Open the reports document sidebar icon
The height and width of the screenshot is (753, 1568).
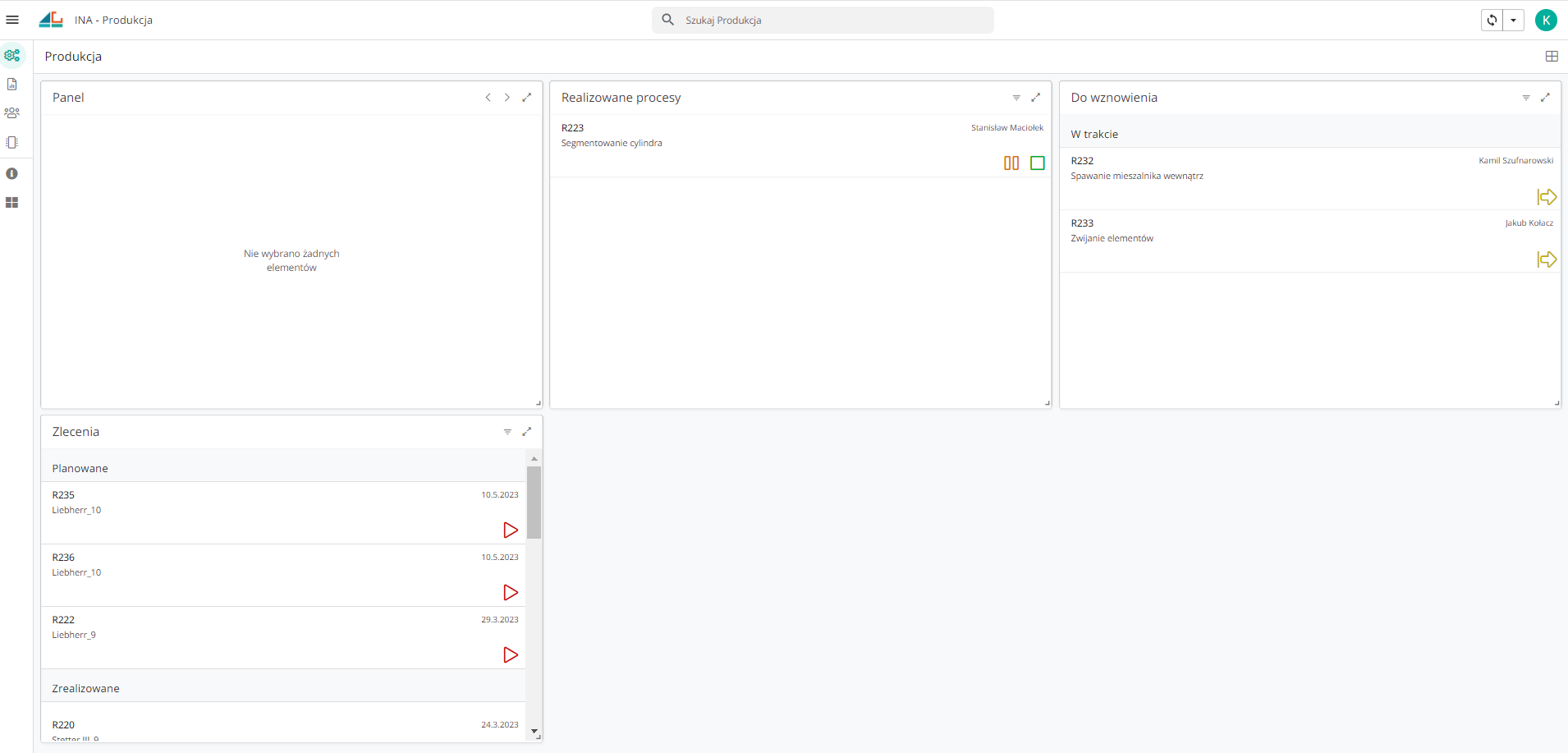[12, 85]
